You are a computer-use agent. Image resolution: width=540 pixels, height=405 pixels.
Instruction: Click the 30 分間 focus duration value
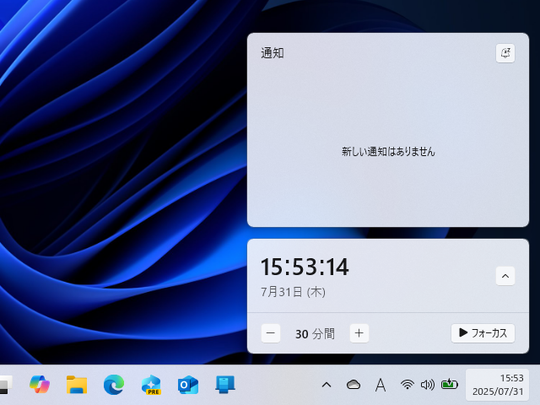(315, 333)
